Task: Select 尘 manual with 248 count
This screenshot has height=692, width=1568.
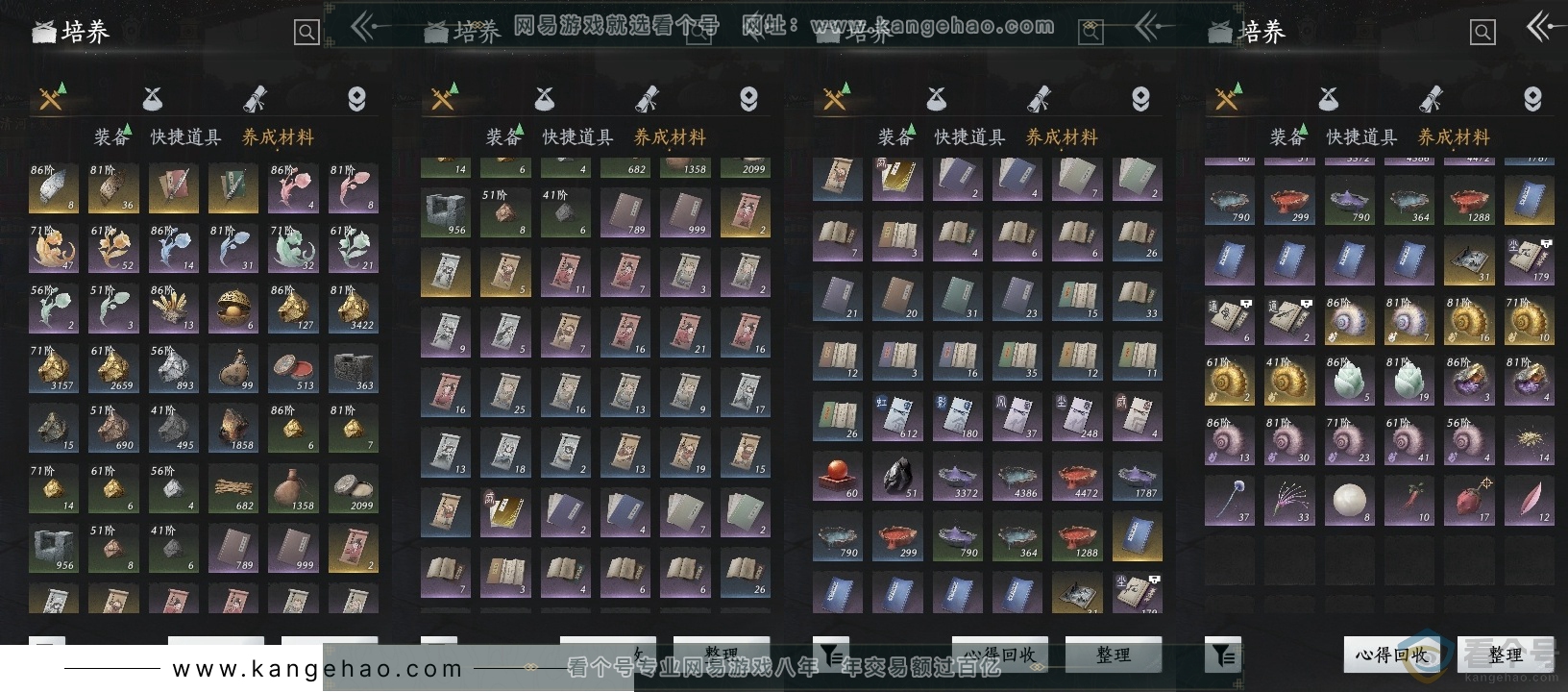Action: pos(1077,417)
